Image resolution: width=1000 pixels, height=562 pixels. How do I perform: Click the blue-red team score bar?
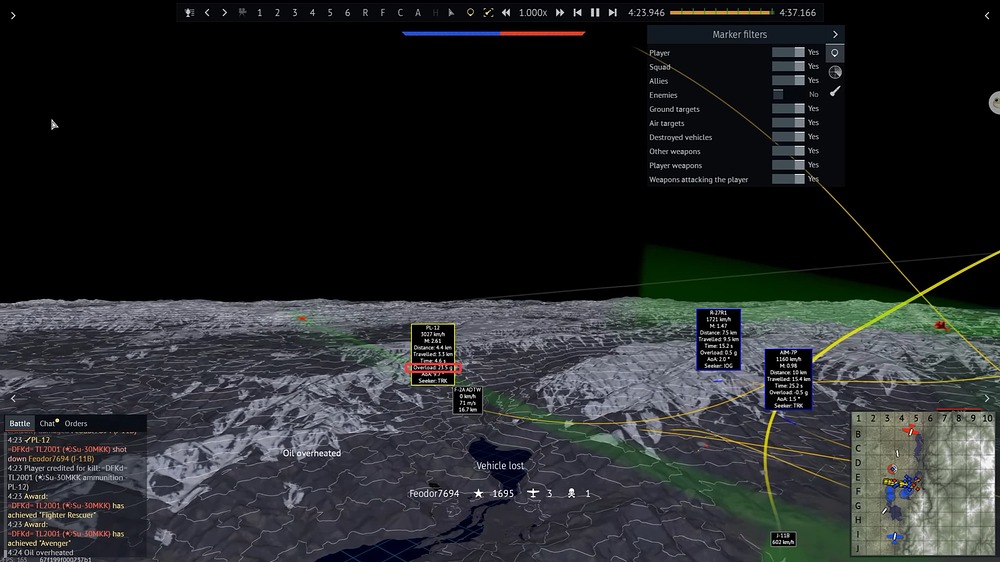point(494,33)
